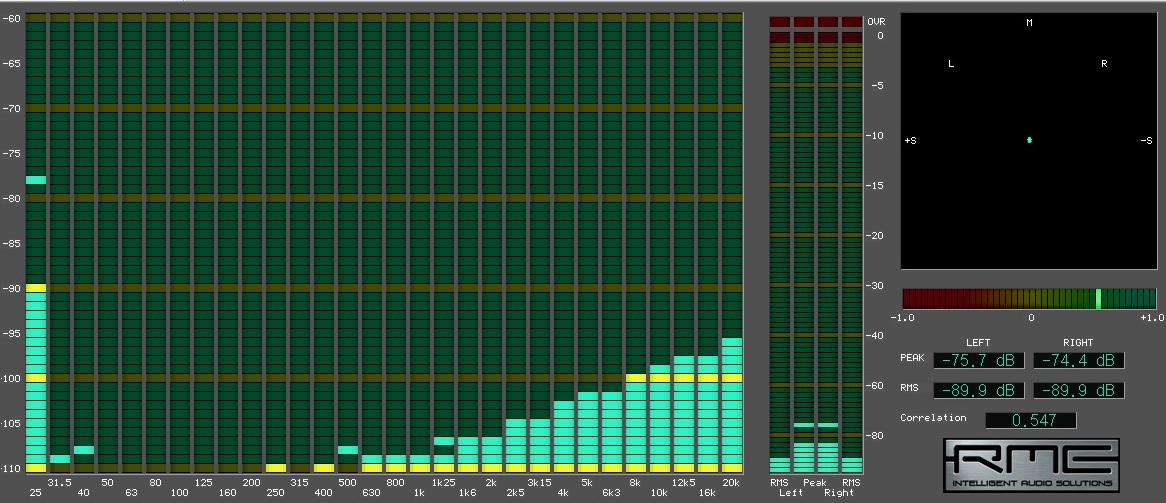Click the Correlation value 0.547

click(1031, 420)
